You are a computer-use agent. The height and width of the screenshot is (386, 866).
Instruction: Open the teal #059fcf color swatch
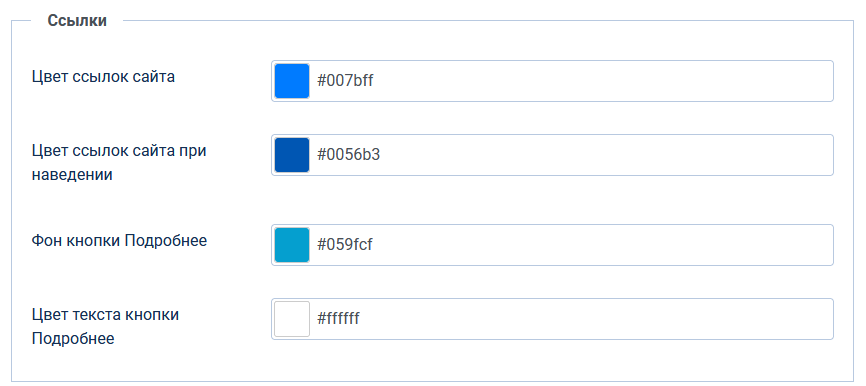point(292,245)
